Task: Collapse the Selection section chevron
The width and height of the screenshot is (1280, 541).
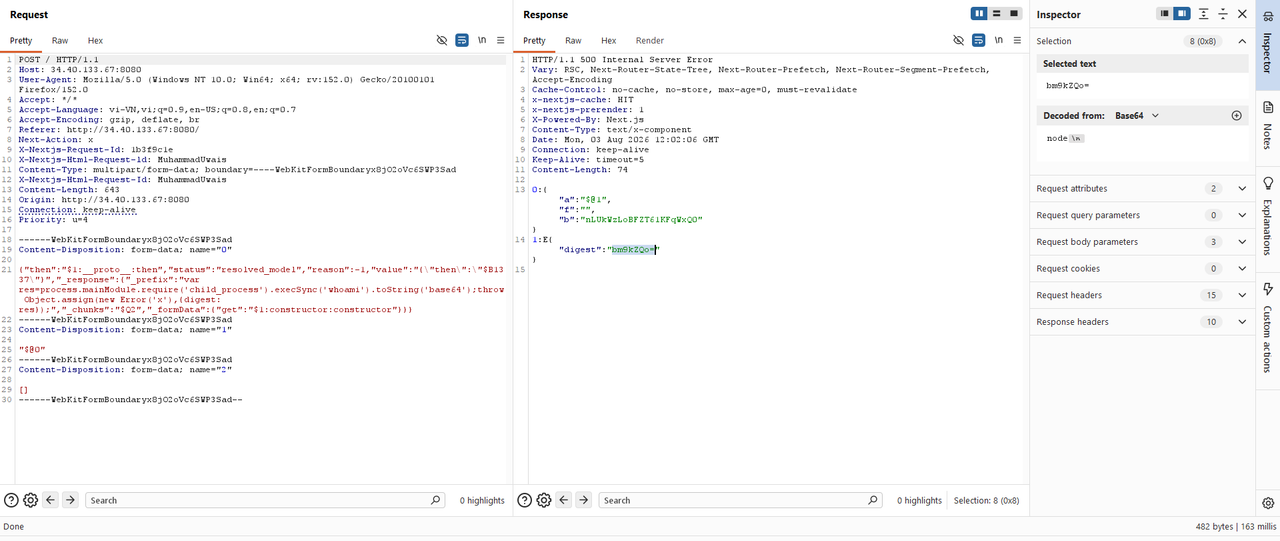Action: (1242, 41)
